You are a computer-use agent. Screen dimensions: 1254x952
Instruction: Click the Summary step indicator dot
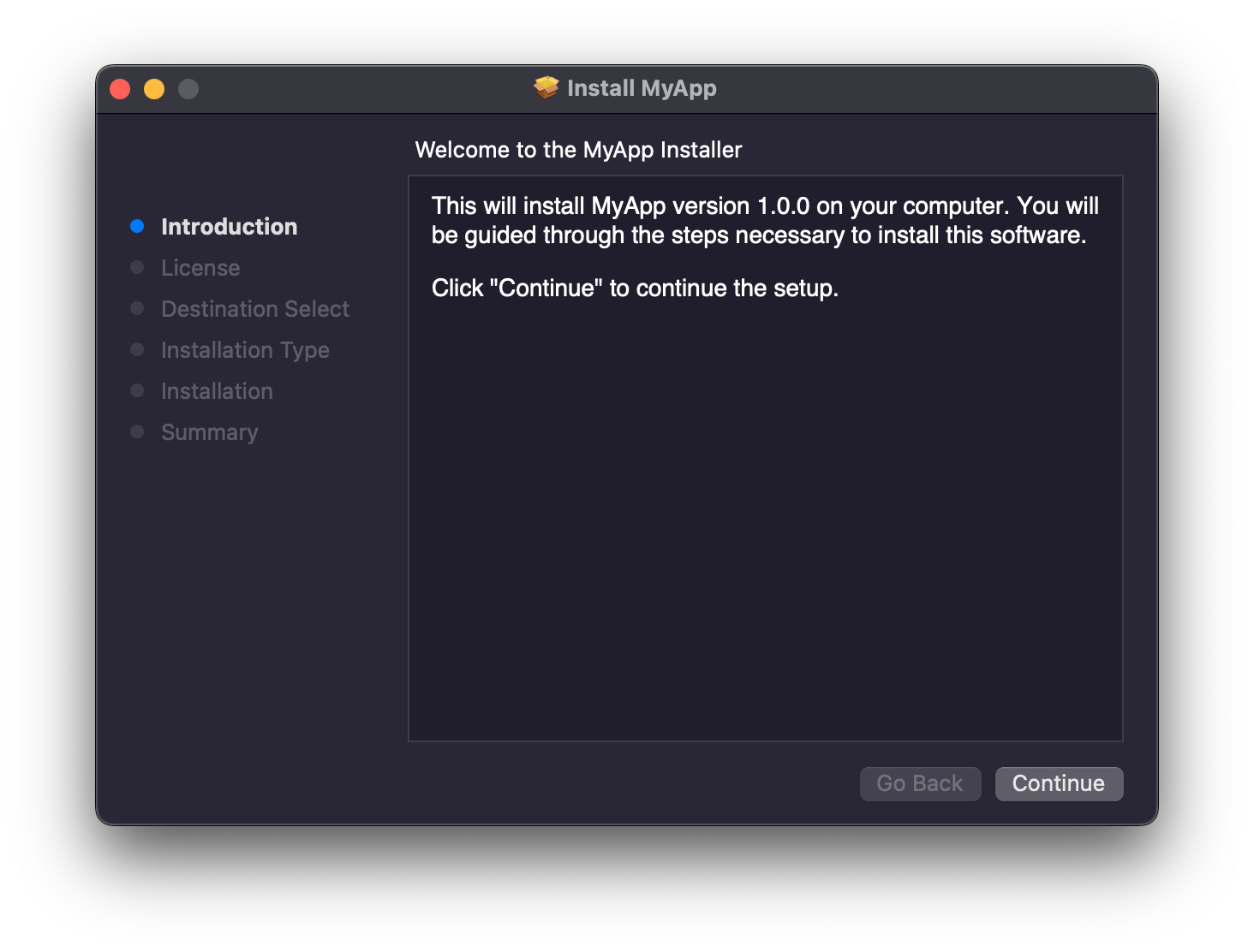137,431
